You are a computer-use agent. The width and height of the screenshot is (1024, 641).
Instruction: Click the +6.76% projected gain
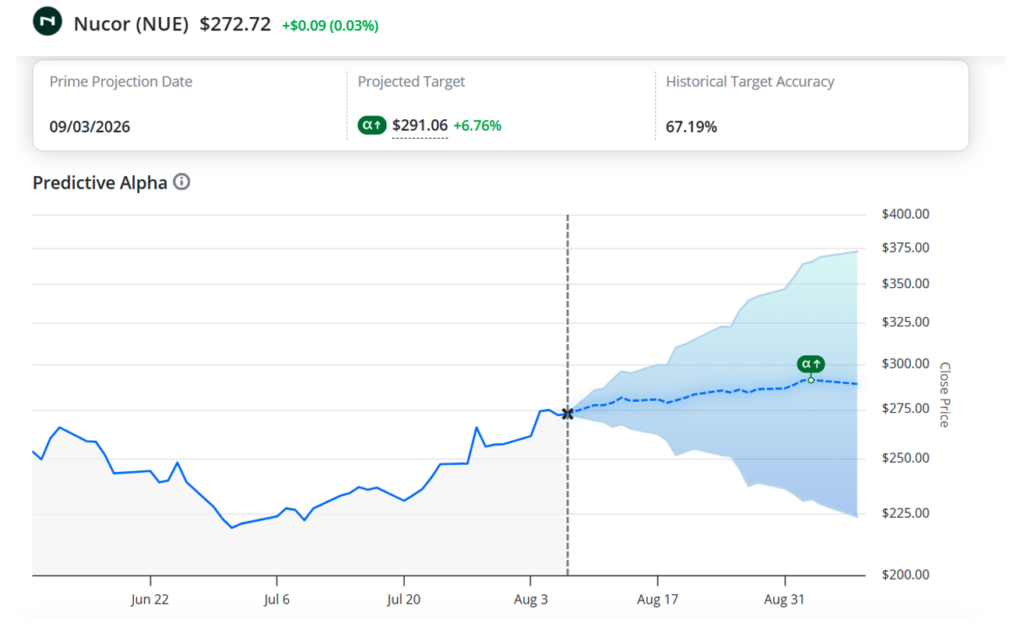tap(477, 125)
